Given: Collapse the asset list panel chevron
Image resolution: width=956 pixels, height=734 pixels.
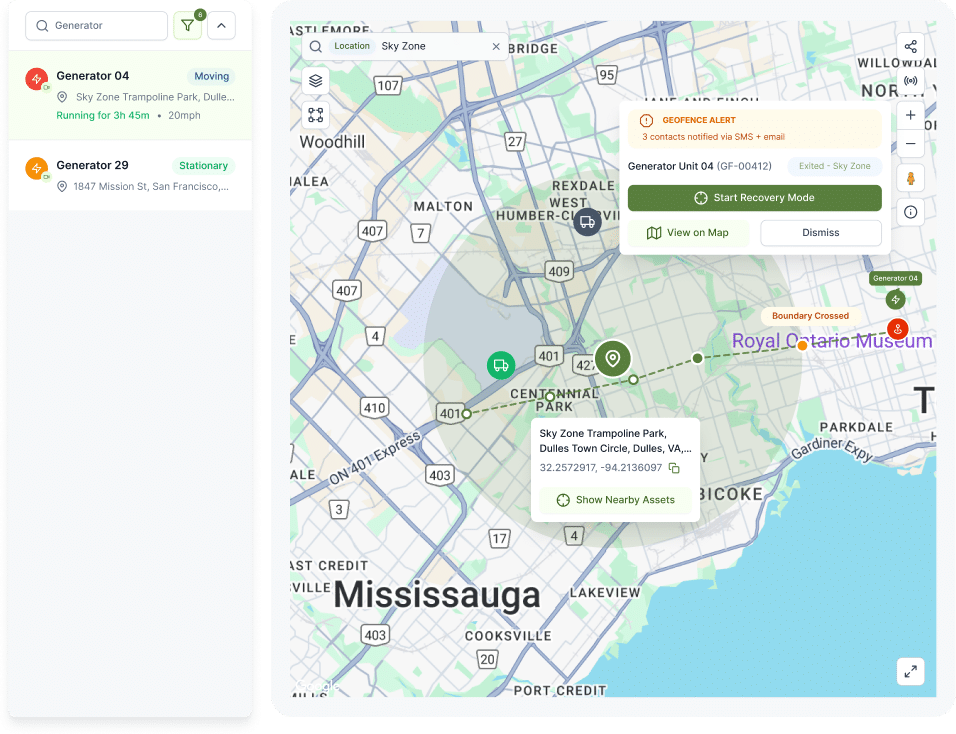Looking at the screenshot, I should pos(221,26).
